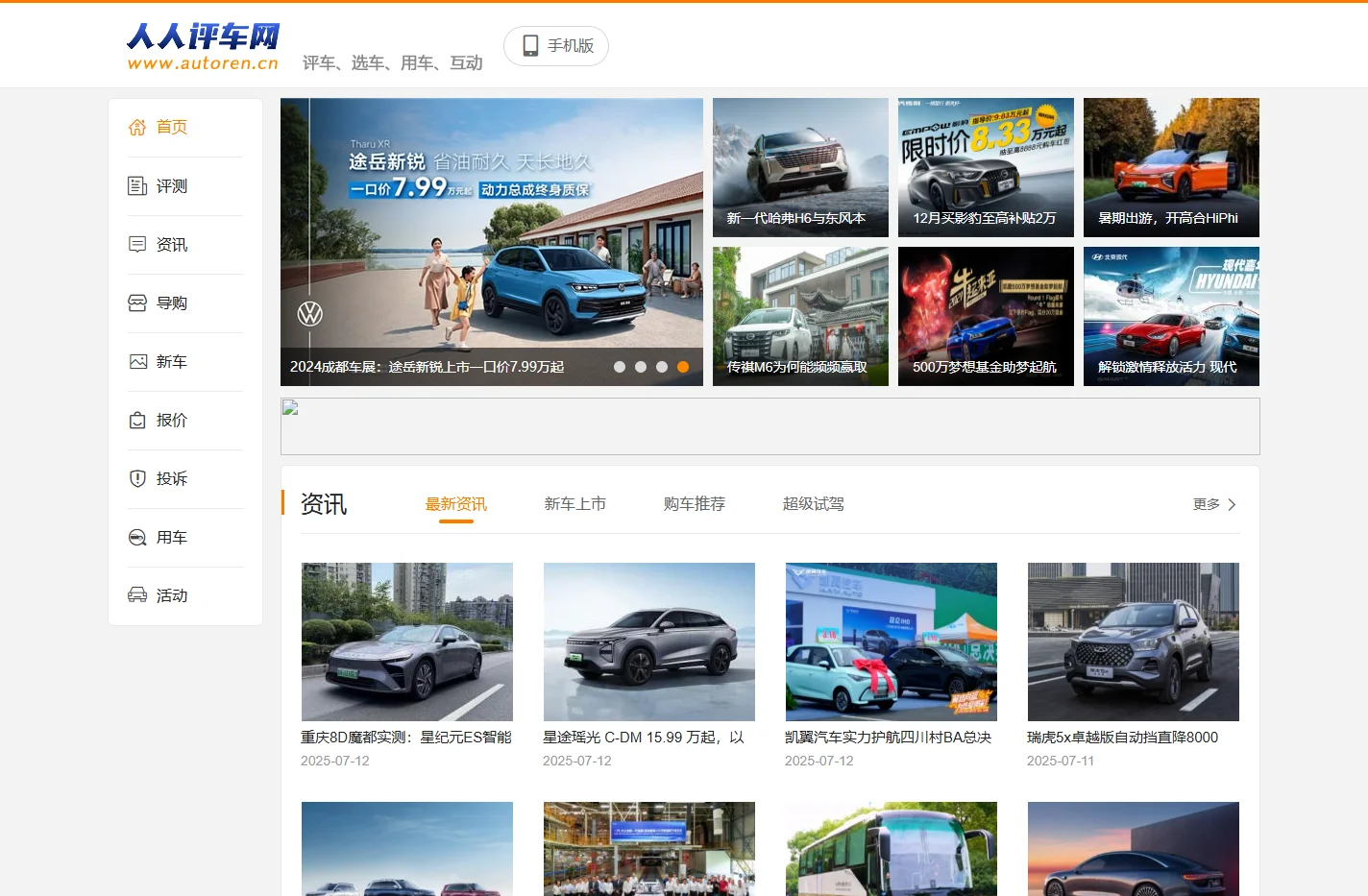Open the 12月买影豹至高补贴2万 thumbnail

(986, 167)
